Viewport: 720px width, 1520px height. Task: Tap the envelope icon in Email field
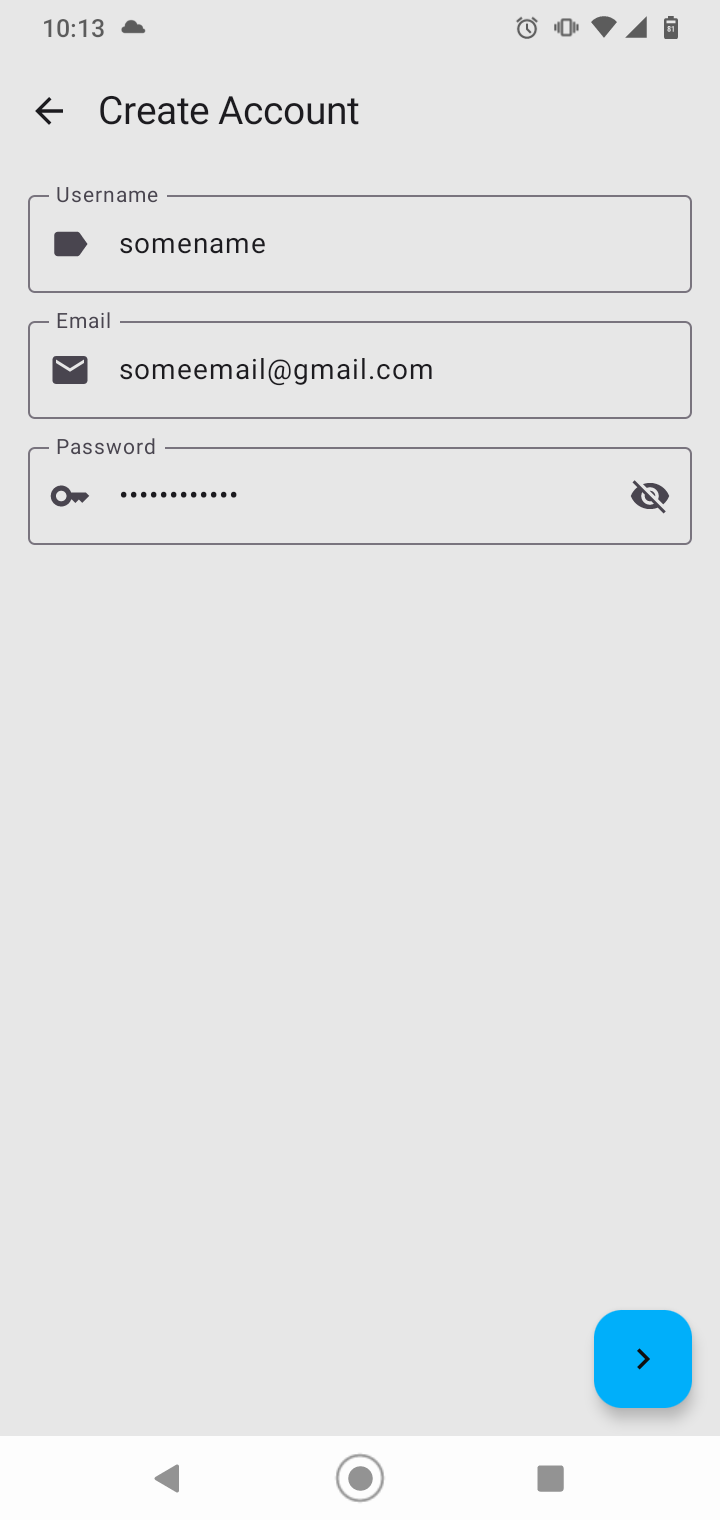(70, 370)
